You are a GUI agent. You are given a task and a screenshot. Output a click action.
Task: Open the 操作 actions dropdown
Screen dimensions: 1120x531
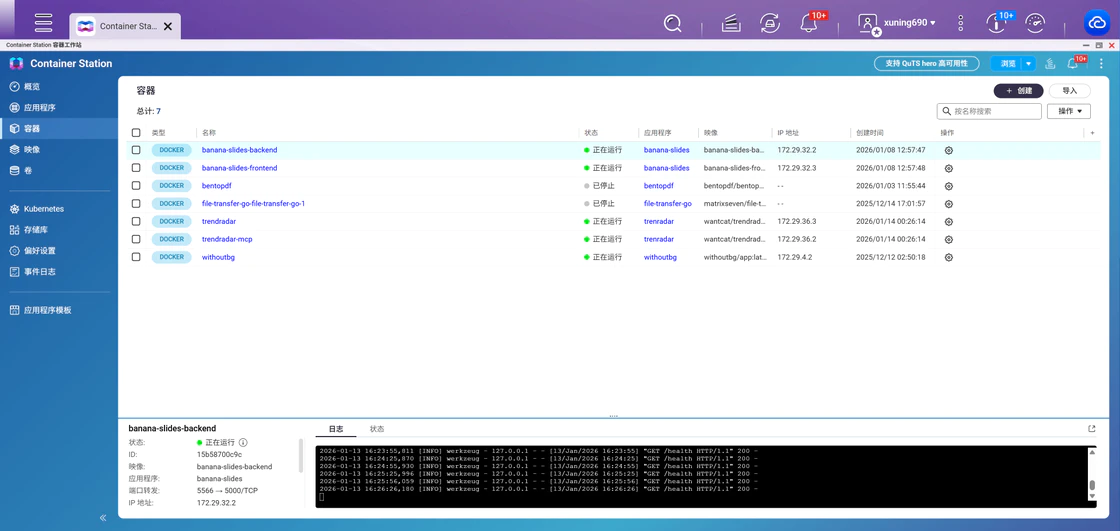(1069, 111)
